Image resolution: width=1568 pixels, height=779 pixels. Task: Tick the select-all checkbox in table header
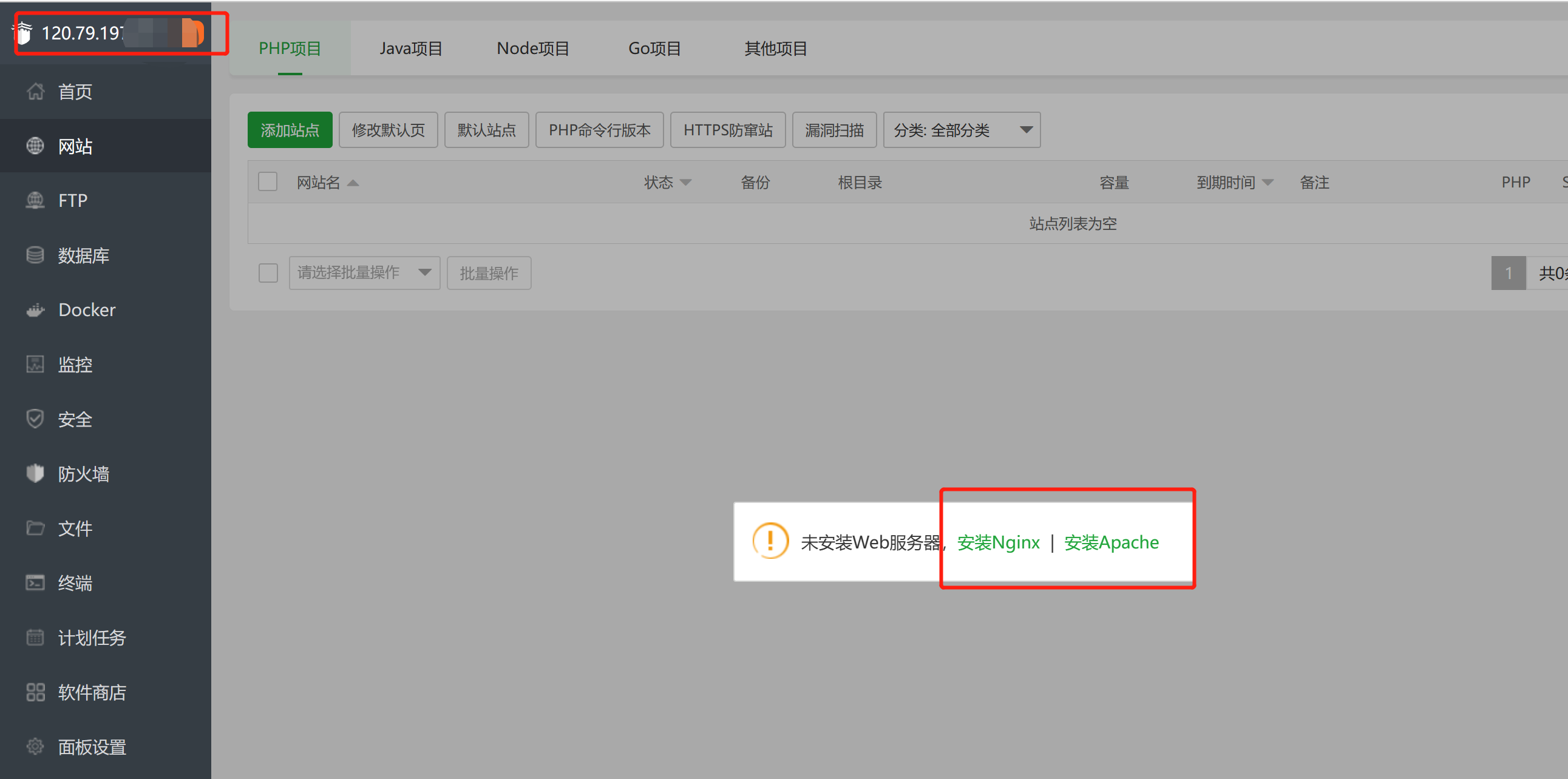click(268, 182)
